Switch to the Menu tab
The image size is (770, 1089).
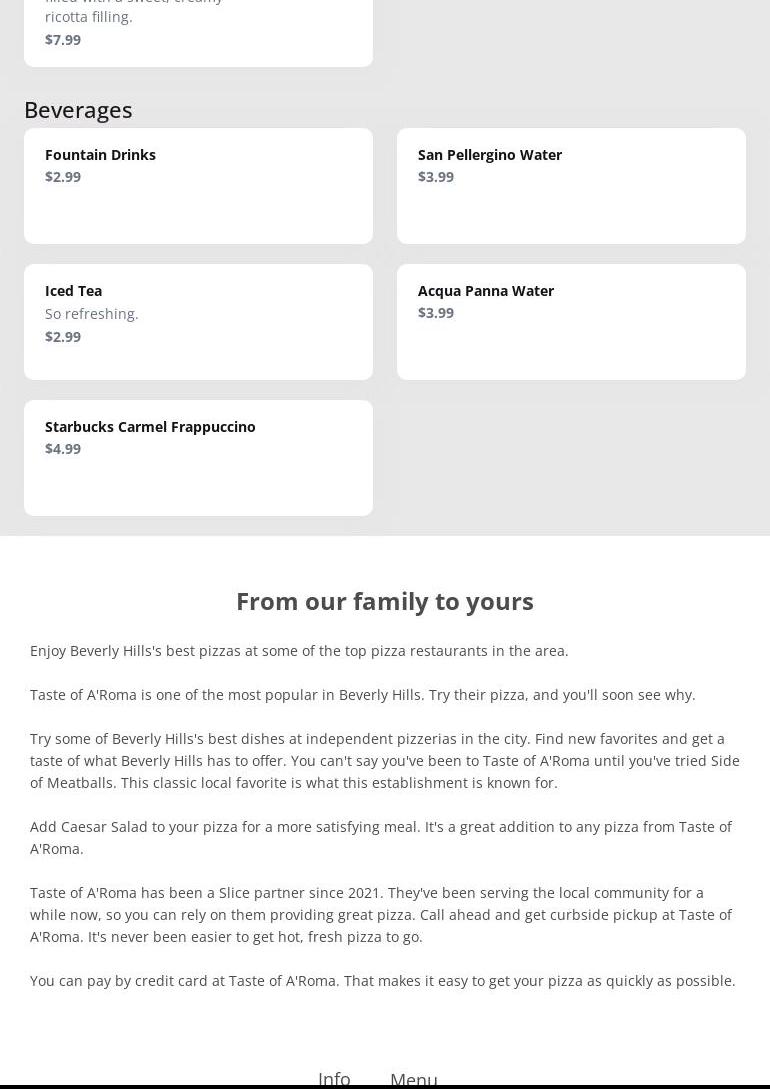point(413,1077)
